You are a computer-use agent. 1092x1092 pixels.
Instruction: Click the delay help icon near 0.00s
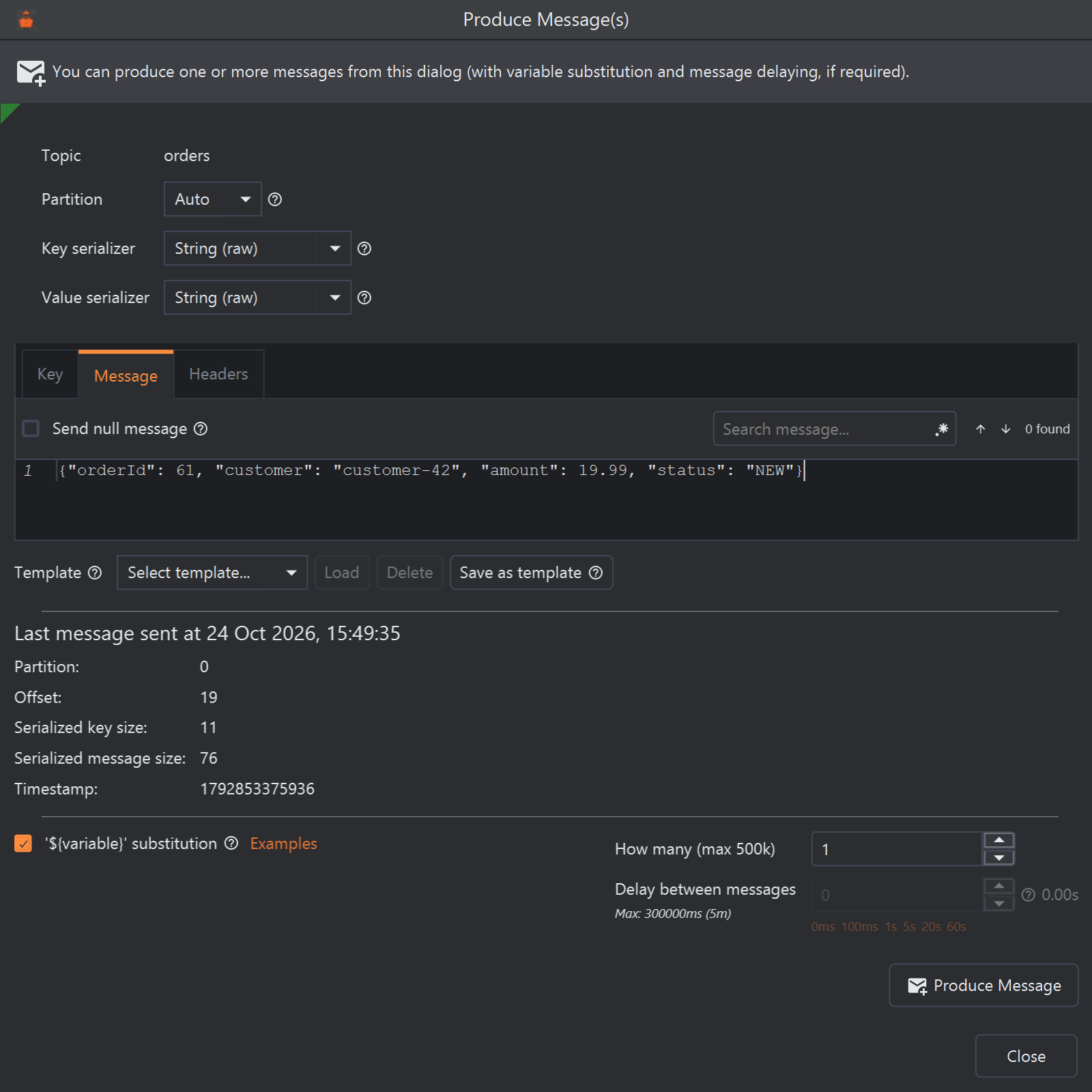point(1029,895)
